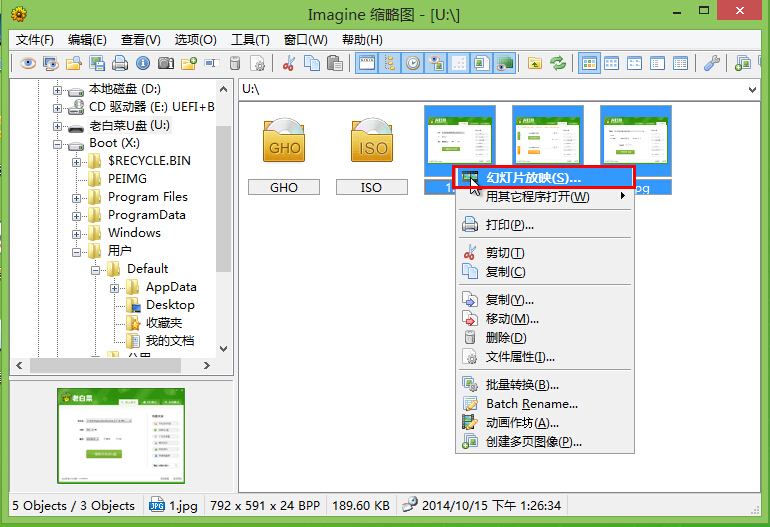Toggle the dotted grid toolbar button

pyautogui.click(x=459, y=63)
